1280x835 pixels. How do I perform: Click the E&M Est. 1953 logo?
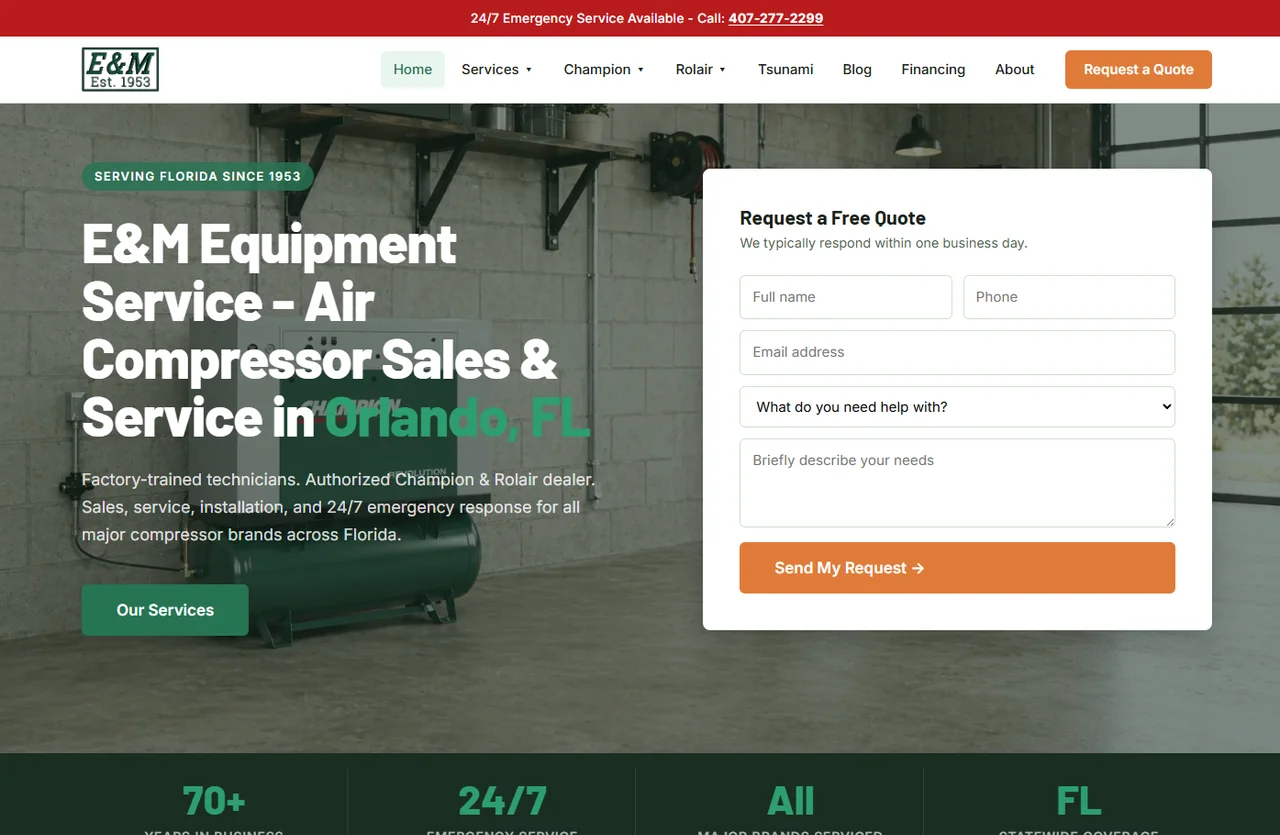pyautogui.click(x=120, y=69)
